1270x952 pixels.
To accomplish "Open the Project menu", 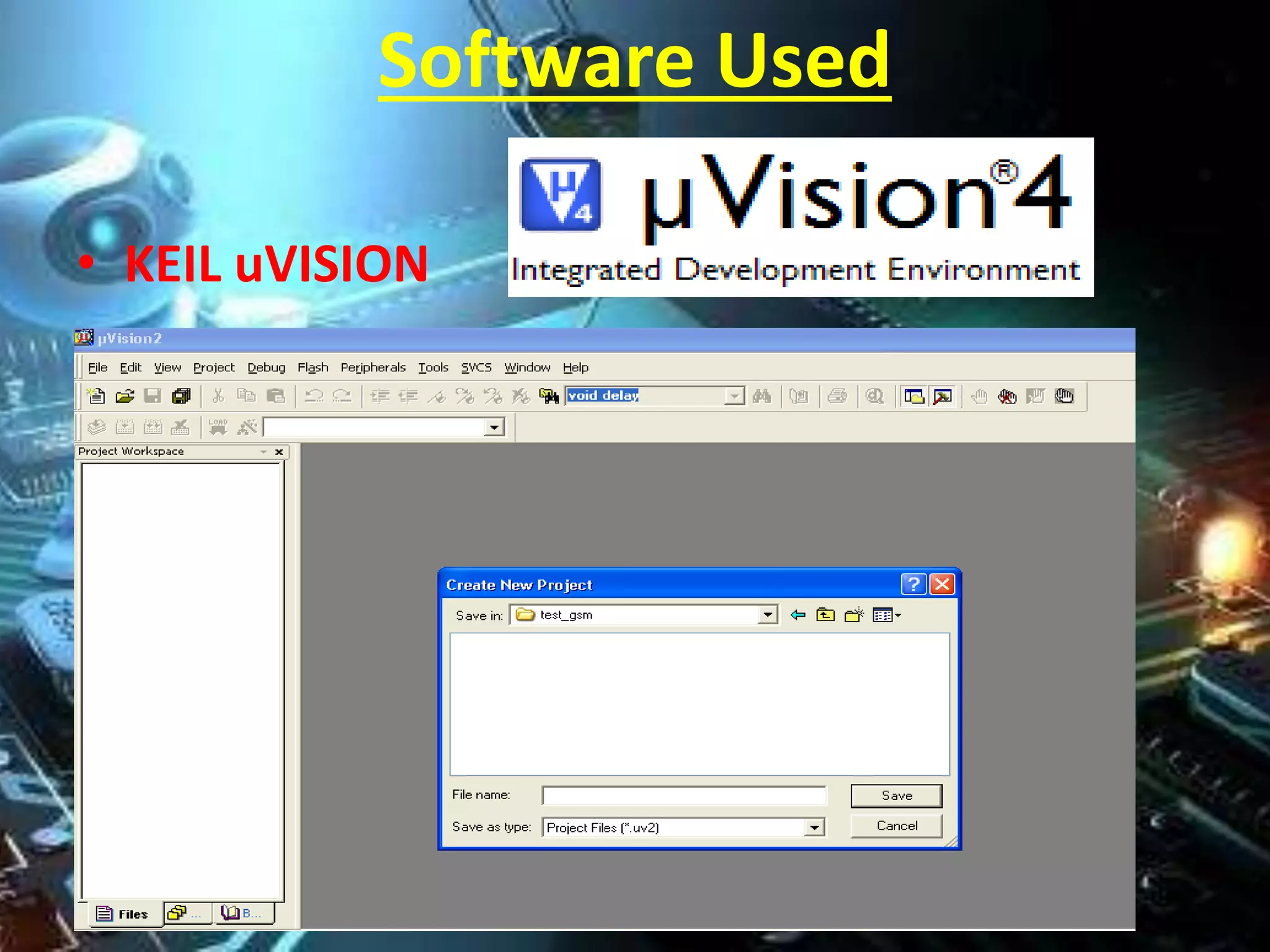I will coord(214,368).
